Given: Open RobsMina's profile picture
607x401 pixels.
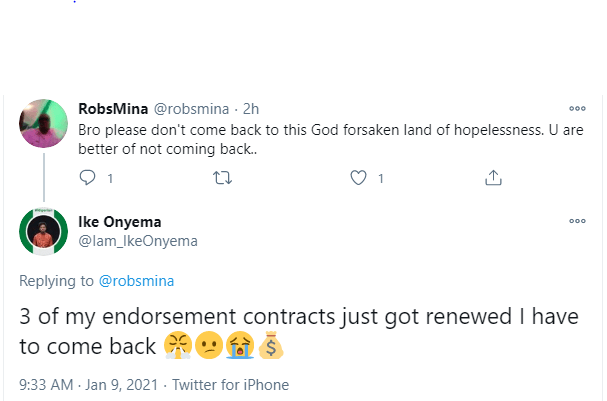Looking at the screenshot, I should tap(43, 124).
